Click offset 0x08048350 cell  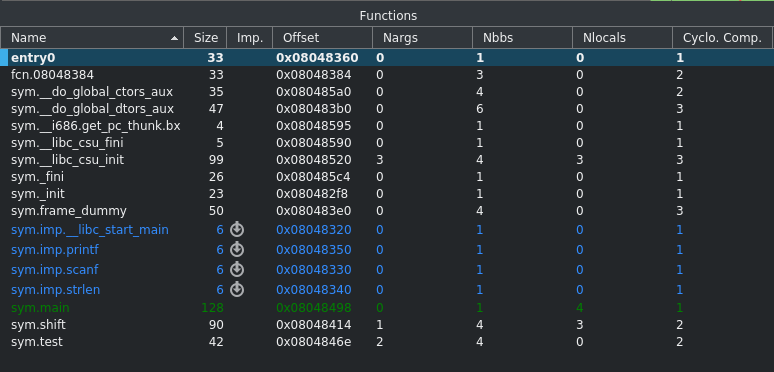click(313, 250)
